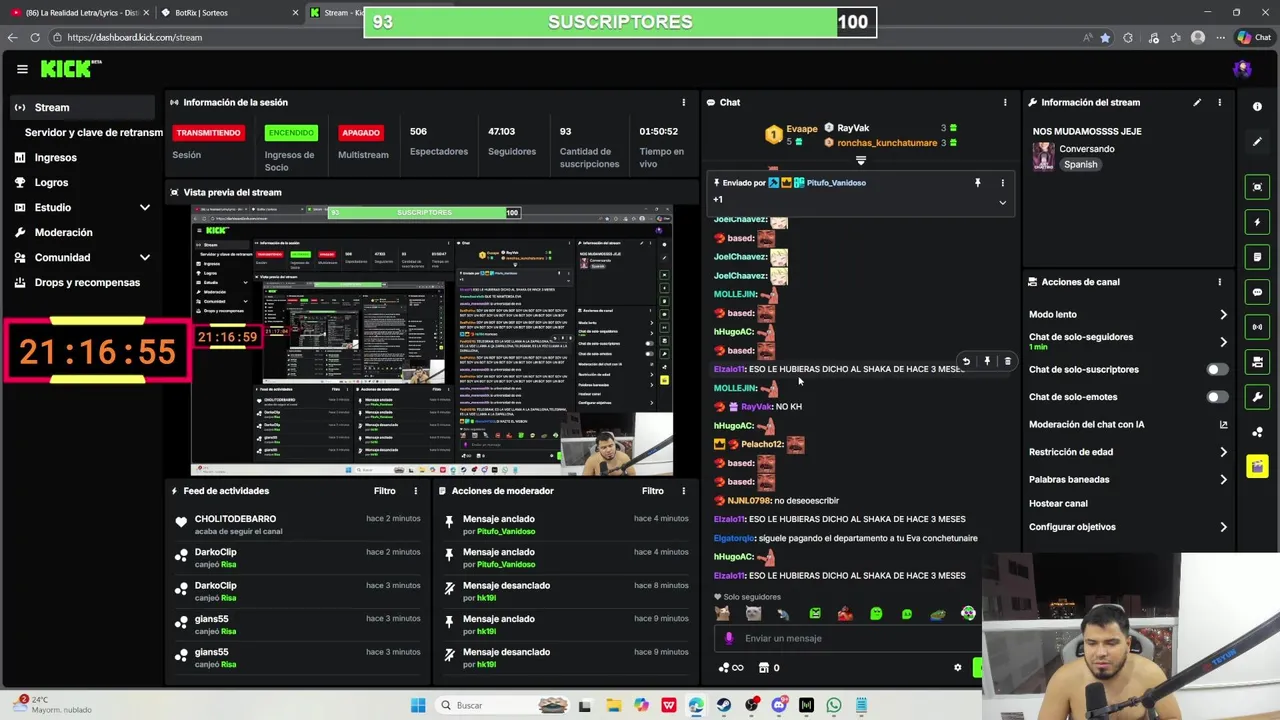Viewport: 1280px width, 720px height.
Task: Edit stream info with pencil icon
Action: pos(1197,102)
